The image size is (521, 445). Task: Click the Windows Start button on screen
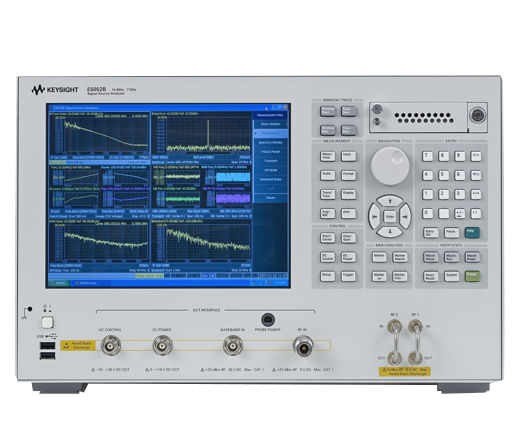click(59, 283)
